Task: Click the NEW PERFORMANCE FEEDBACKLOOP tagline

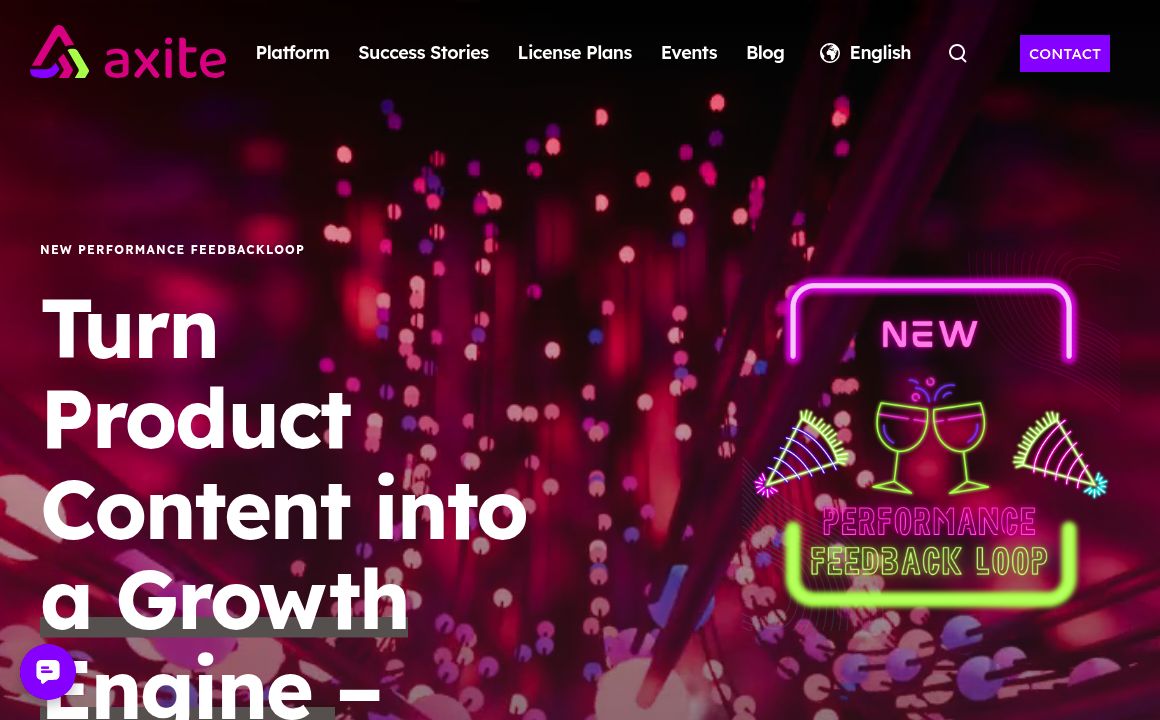Action: click(172, 249)
